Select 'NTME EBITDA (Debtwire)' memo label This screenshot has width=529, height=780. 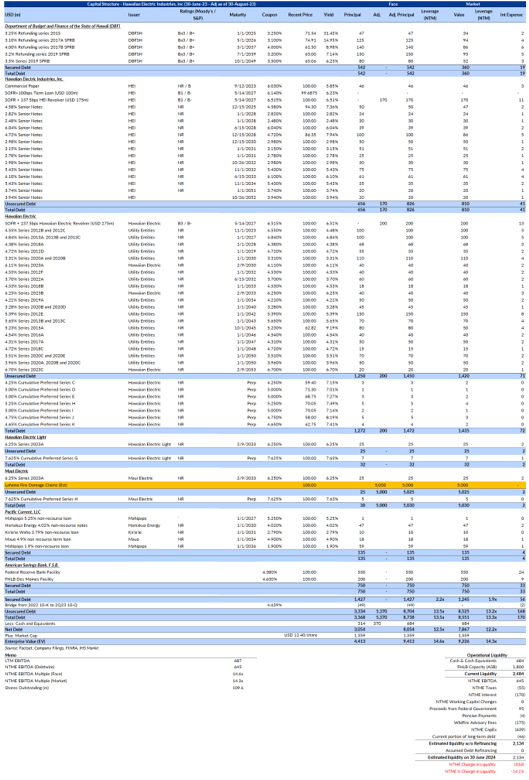29,667
